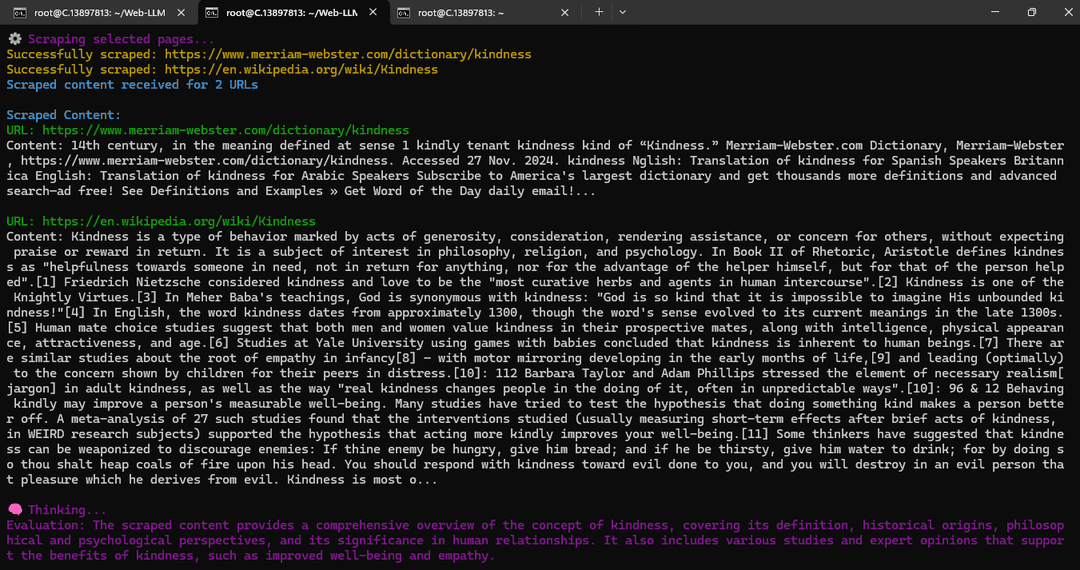
Task: Click 'Content: 14th century' line
Action: [x=535, y=145]
